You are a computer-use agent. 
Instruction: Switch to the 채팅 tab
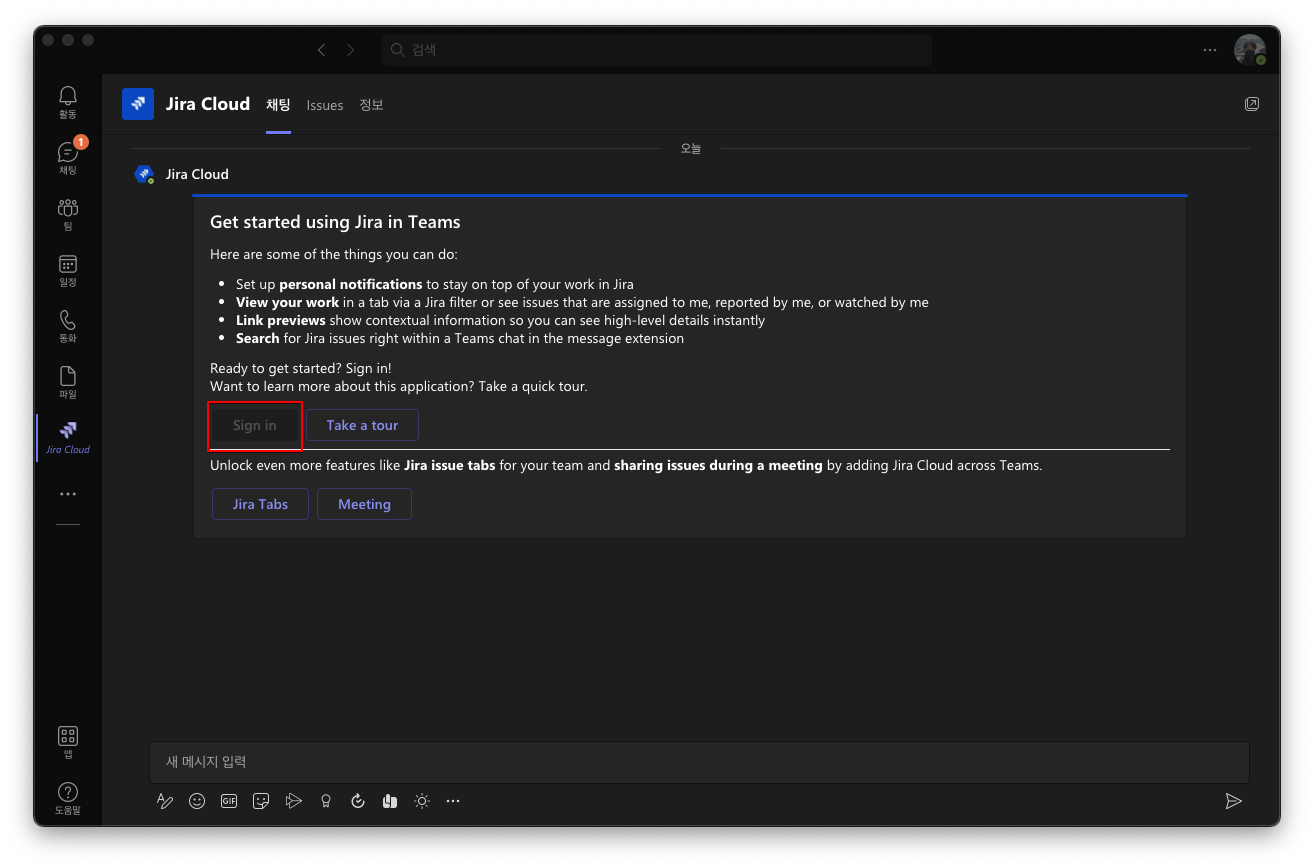point(278,105)
